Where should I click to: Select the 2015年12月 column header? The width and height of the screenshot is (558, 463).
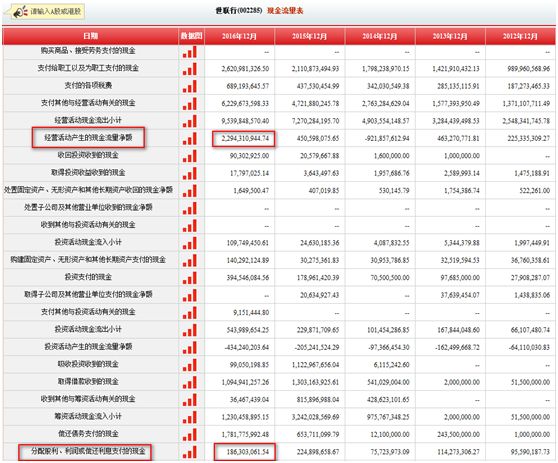click(x=310, y=36)
